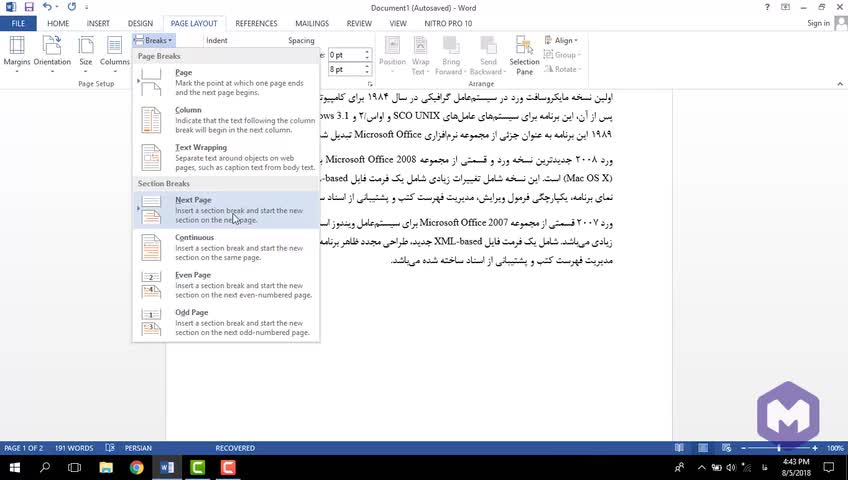Open File Explorer from the taskbar
This screenshot has height=480, width=848.
(106, 468)
